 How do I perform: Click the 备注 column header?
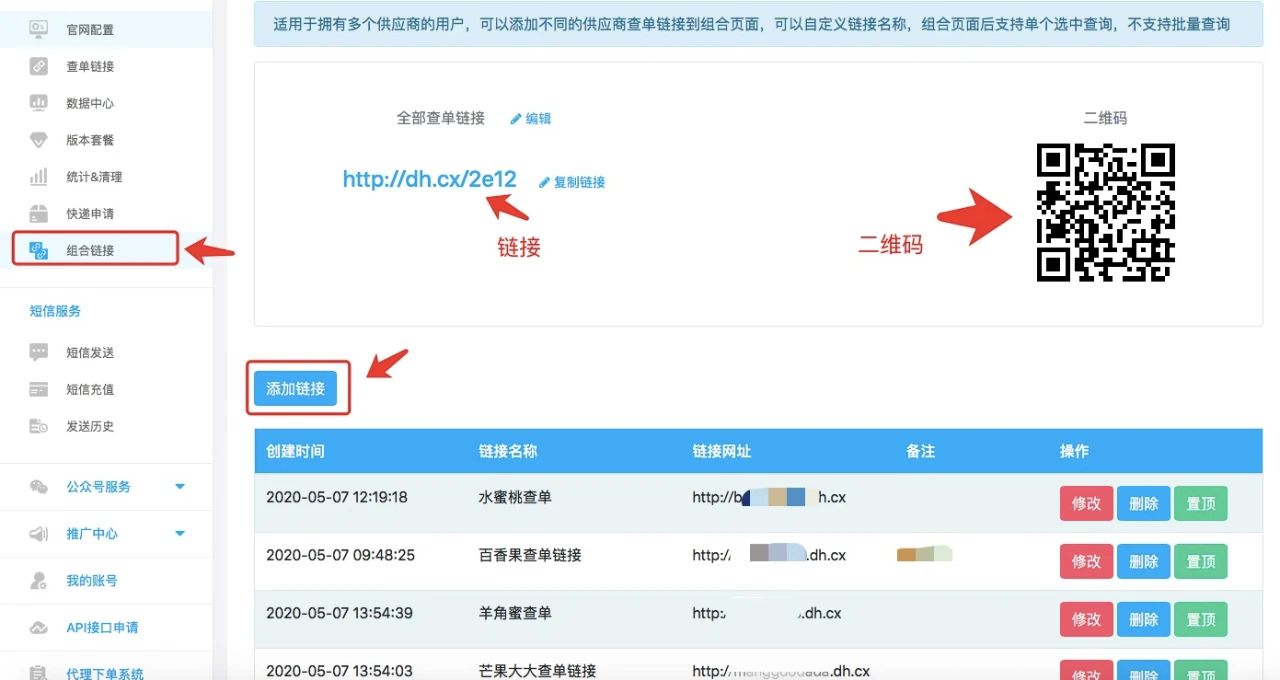tap(920, 451)
